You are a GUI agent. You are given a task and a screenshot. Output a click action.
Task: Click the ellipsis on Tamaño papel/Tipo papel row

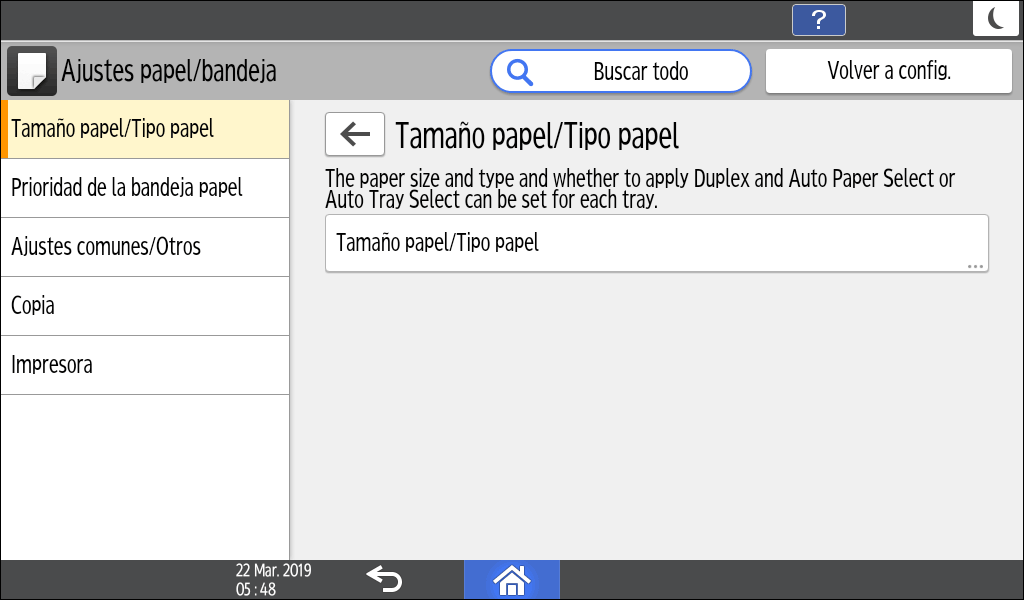(975, 266)
